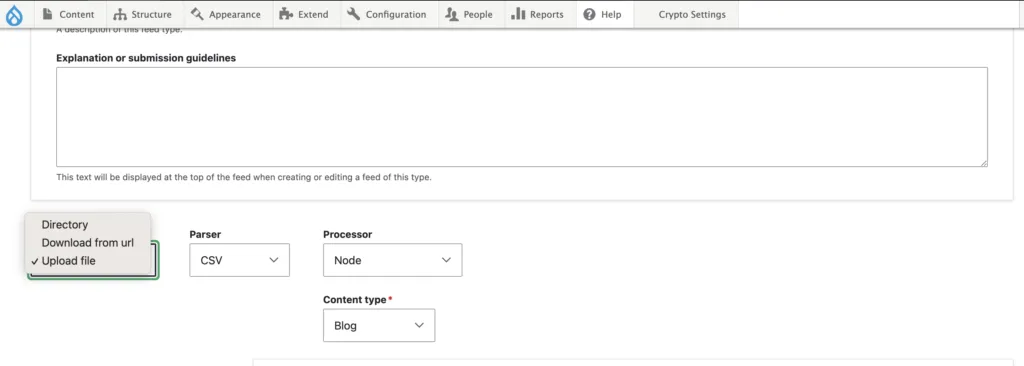Click the Drupal drop logo icon
Image resolution: width=1024 pixels, height=366 pixels.
tap(14, 14)
